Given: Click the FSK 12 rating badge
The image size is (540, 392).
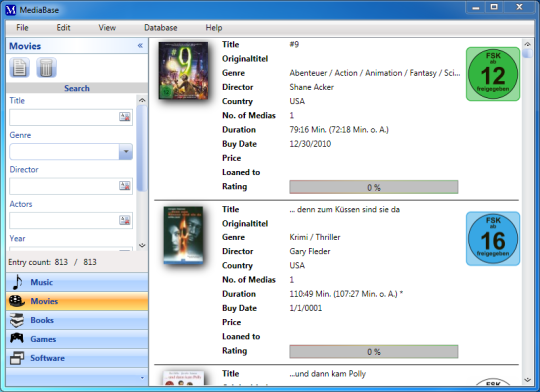Looking at the screenshot, I should click(493, 74).
